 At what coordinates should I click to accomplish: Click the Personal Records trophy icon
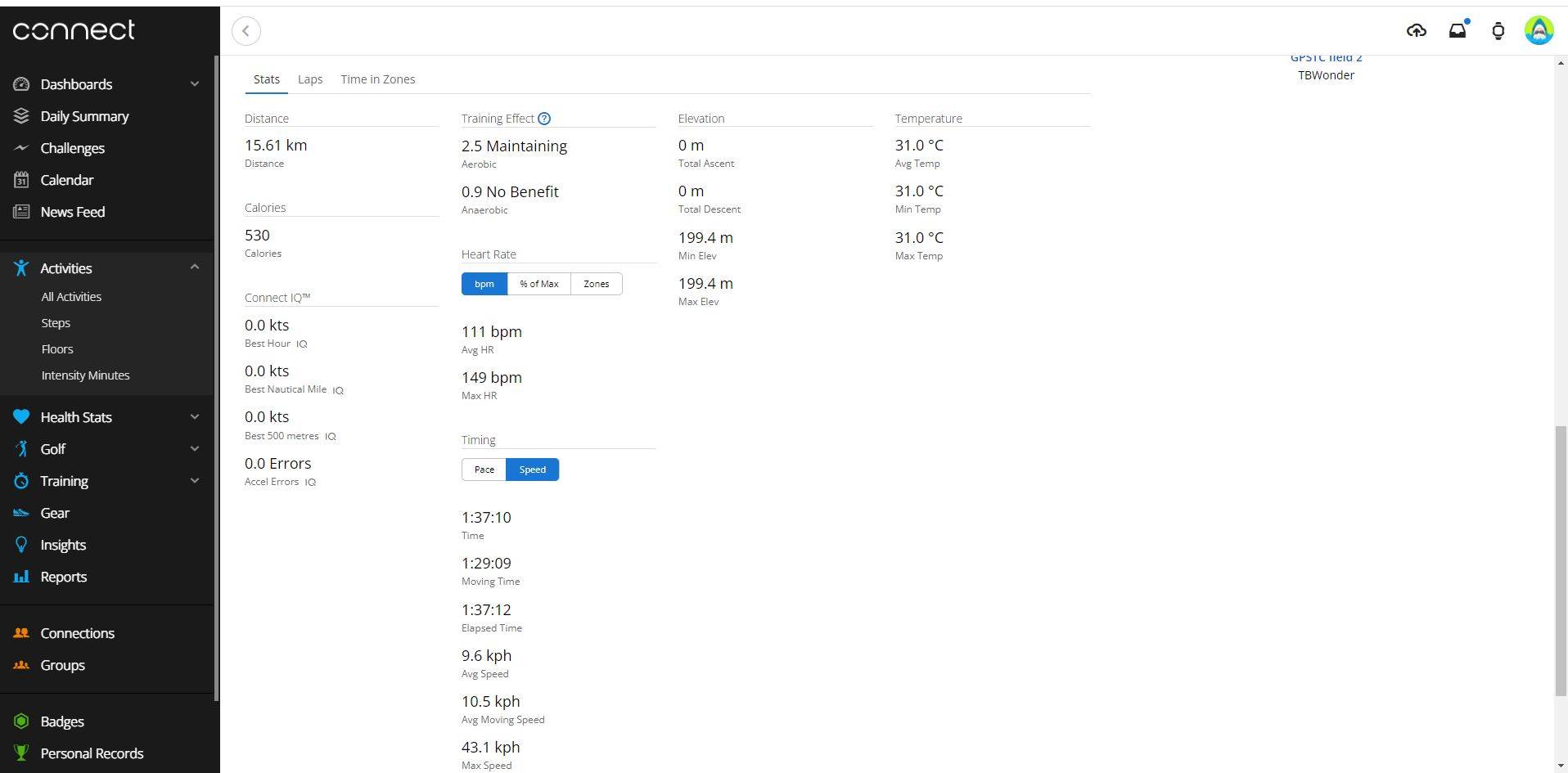(21, 753)
